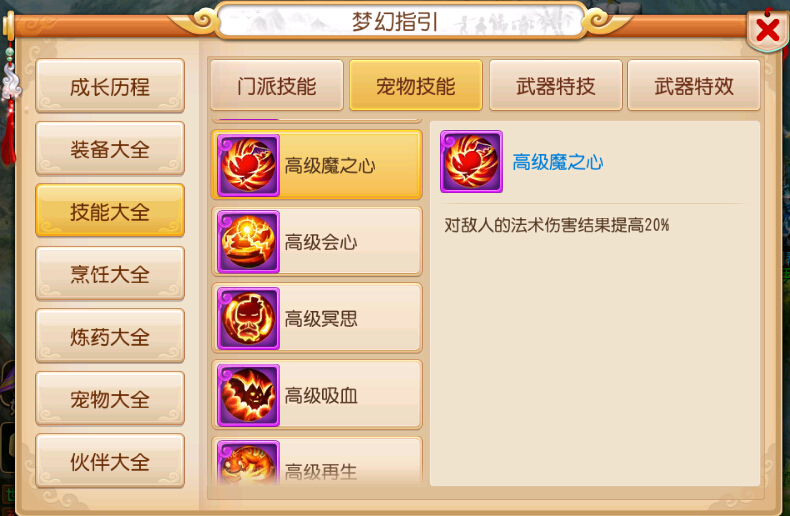Open the 武器特技 tab
The width and height of the screenshot is (790, 516).
[556, 85]
